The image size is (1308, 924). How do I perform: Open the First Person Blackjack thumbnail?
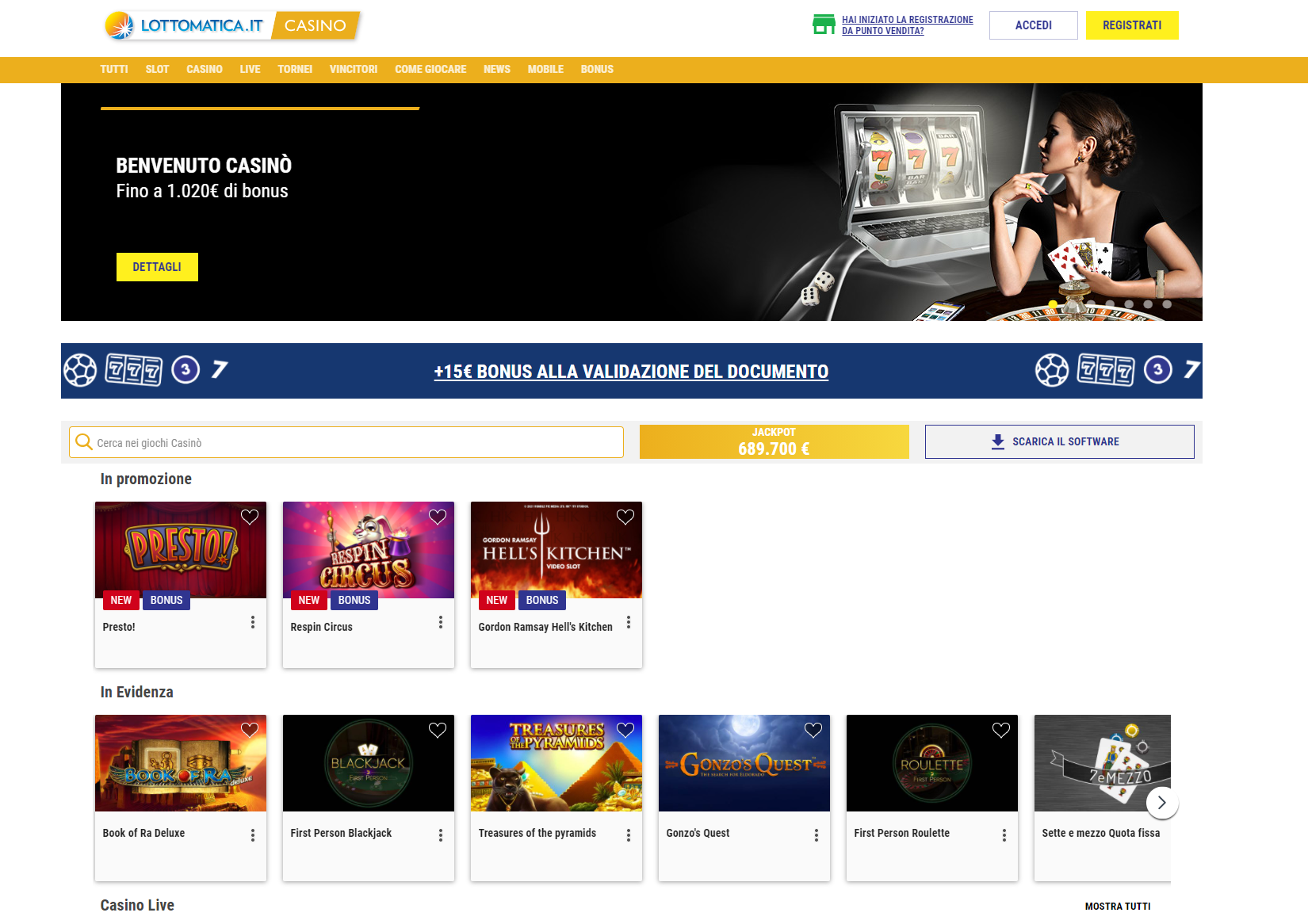pos(369,763)
